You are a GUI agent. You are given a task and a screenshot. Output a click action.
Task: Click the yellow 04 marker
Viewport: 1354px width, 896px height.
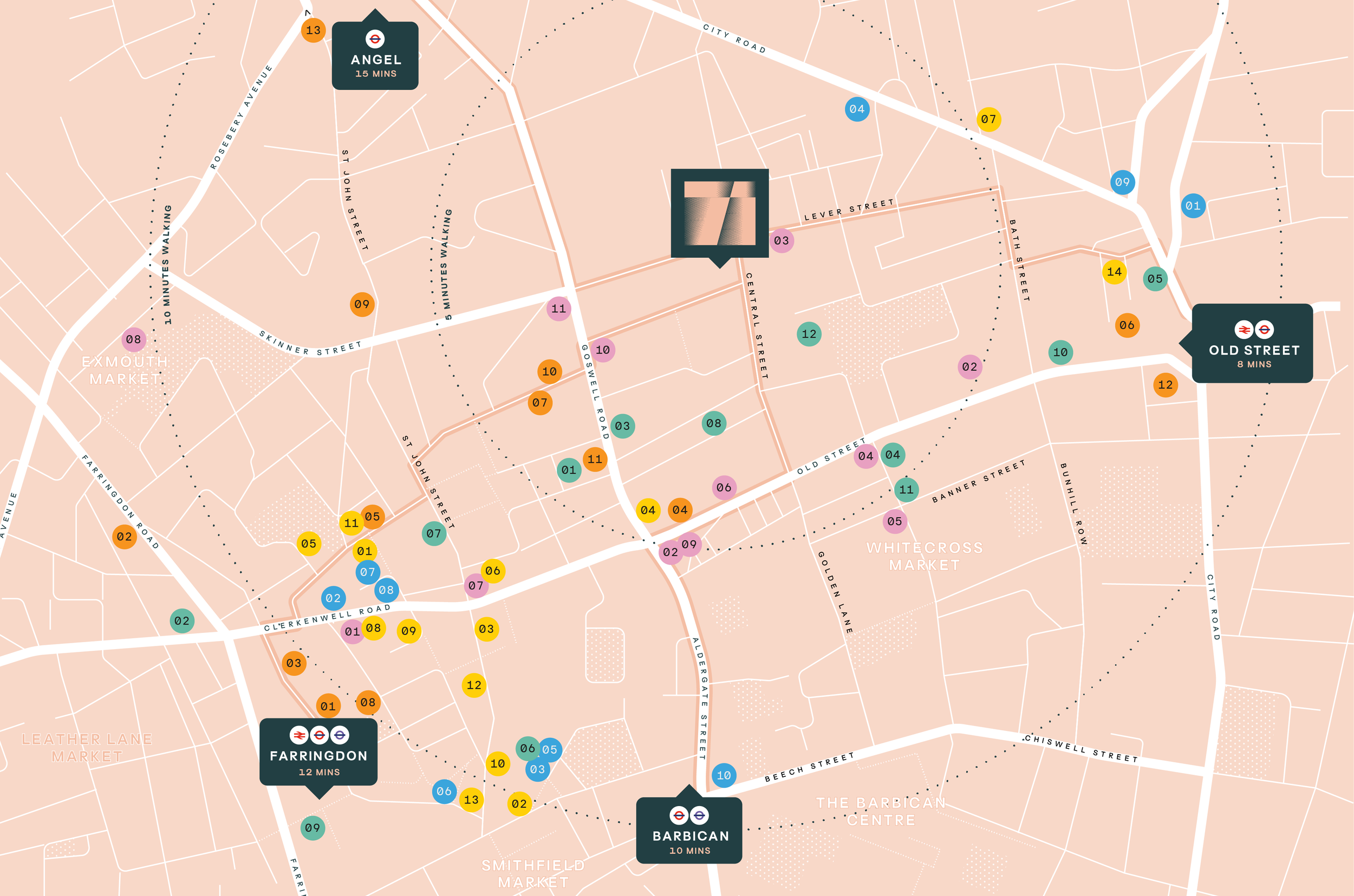coord(648,511)
